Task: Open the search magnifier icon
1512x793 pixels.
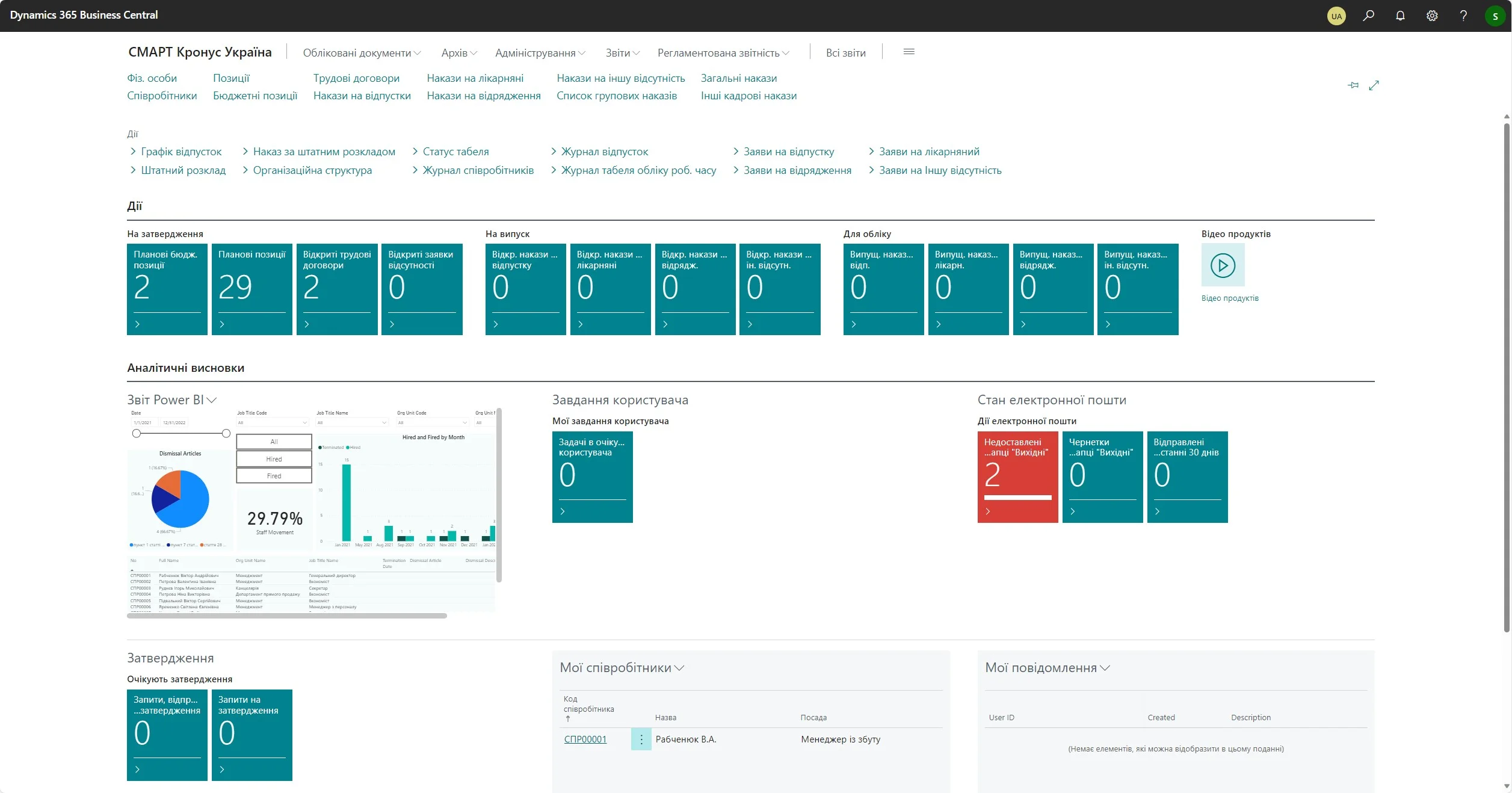Action: (1368, 16)
